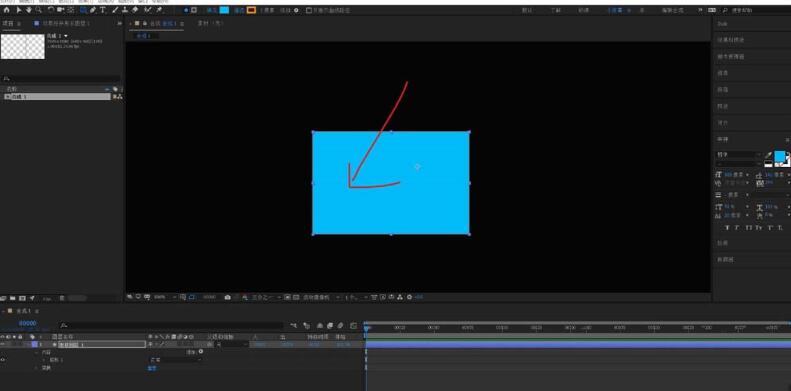Open the viewer magnification ratio dropdown
The height and width of the screenshot is (391, 791).
click(x=165, y=297)
